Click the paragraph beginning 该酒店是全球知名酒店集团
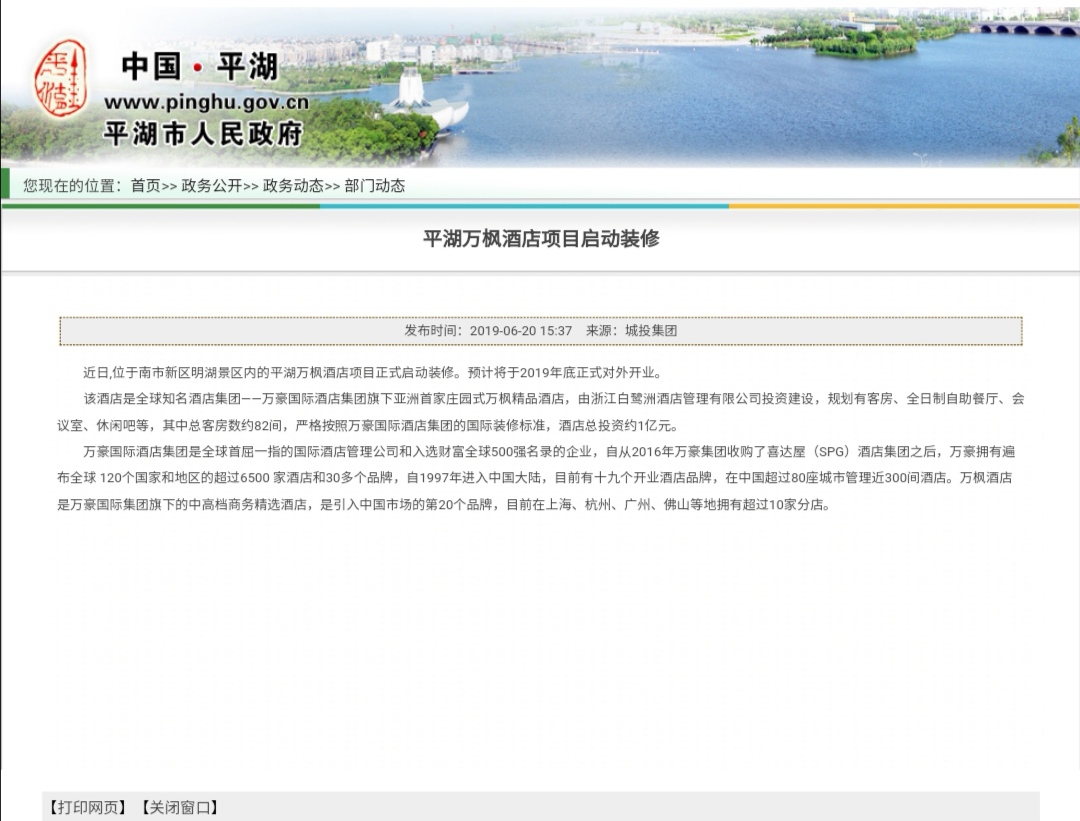The height and width of the screenshot is (821, 1080). [541, 412]
